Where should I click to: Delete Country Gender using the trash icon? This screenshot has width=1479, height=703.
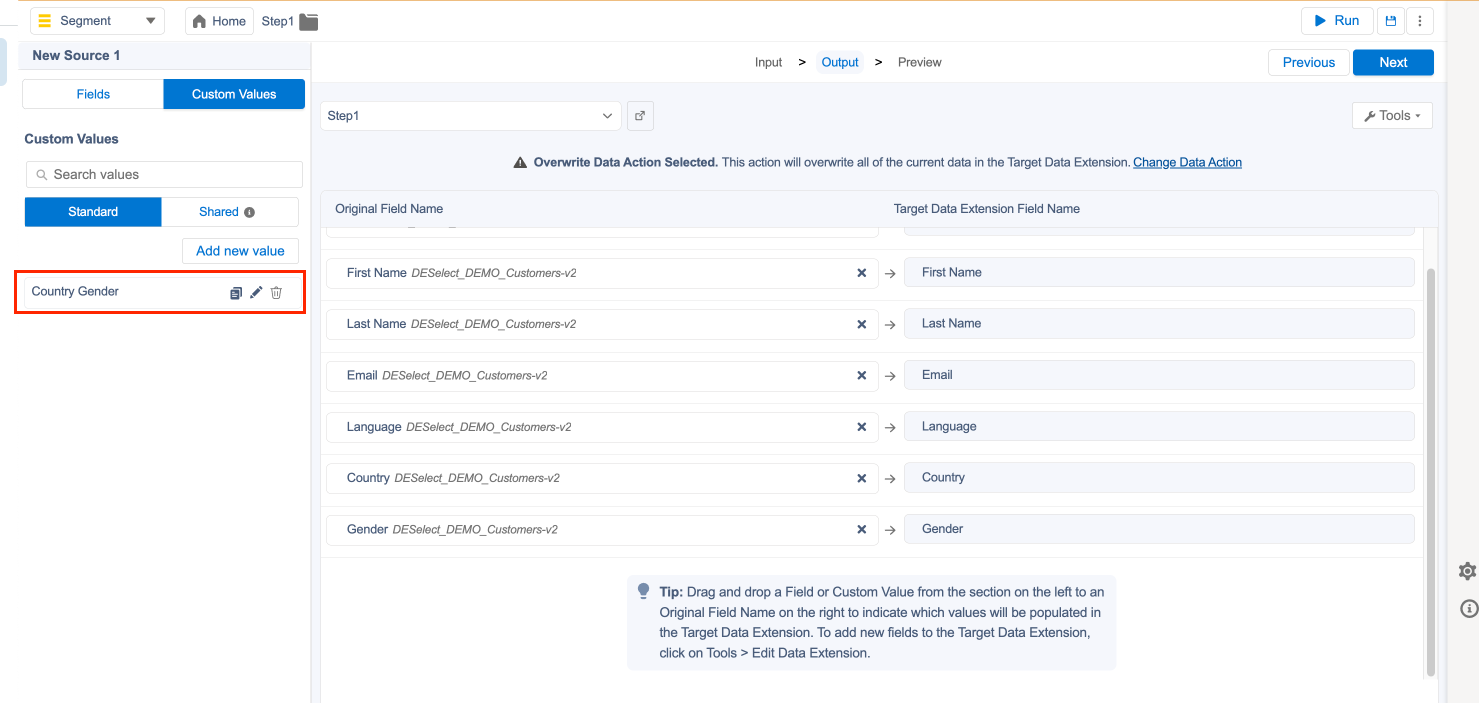(x=276, y=292)
